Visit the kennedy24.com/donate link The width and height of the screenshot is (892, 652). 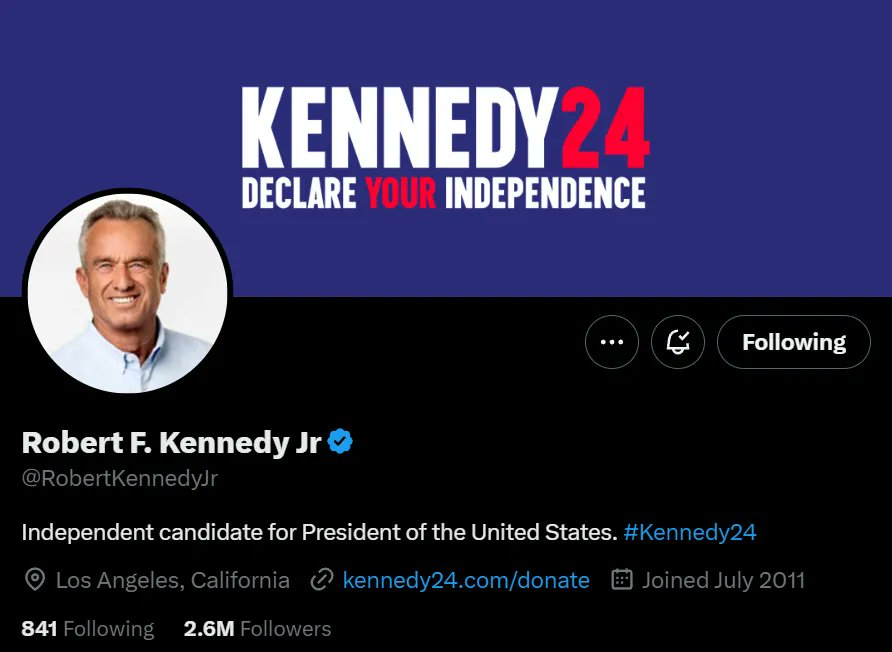(465, 580)
